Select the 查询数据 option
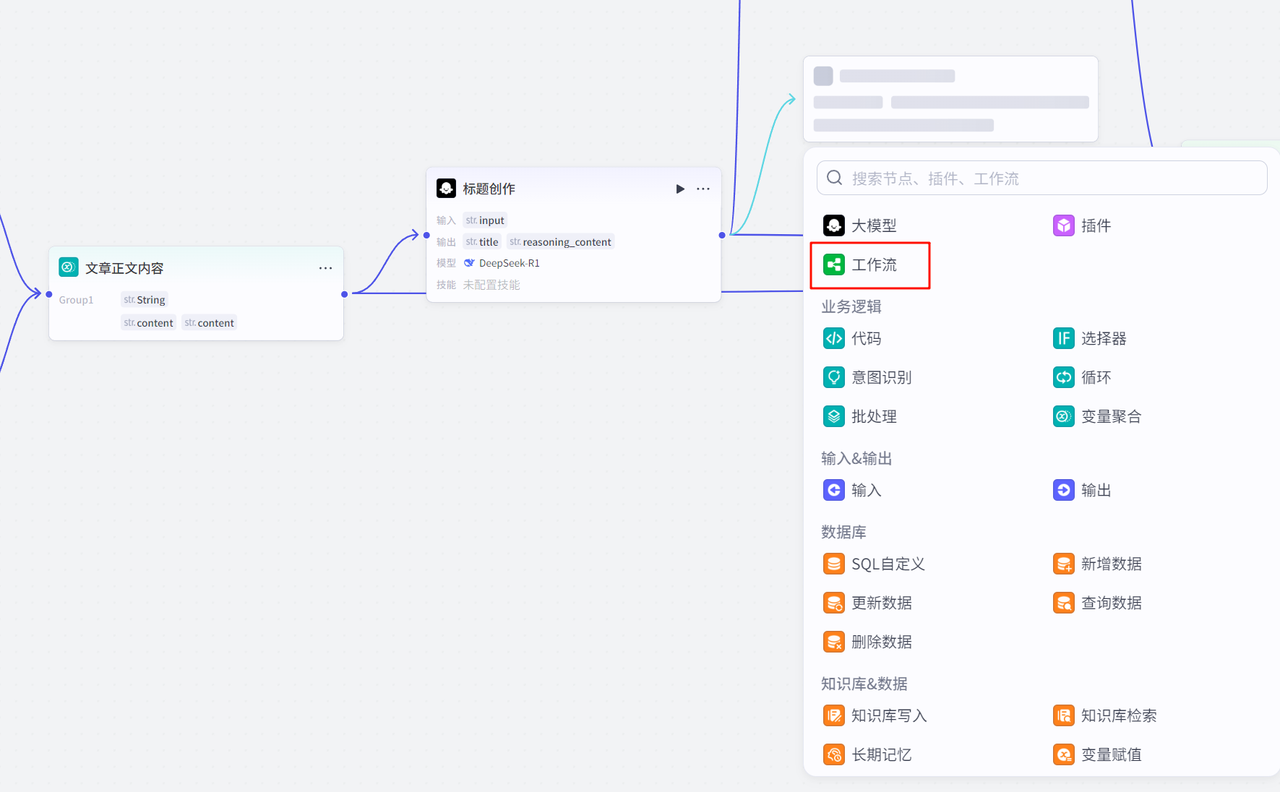This screenshot has height=792, width=1280. pyautogui.click(x=1110, y=603)
